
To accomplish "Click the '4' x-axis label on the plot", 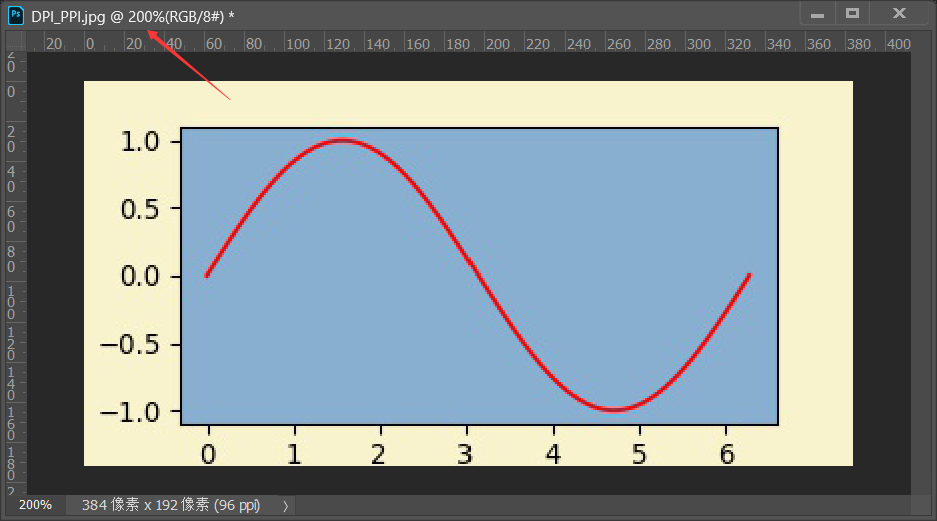I will (x=553, y=455).
